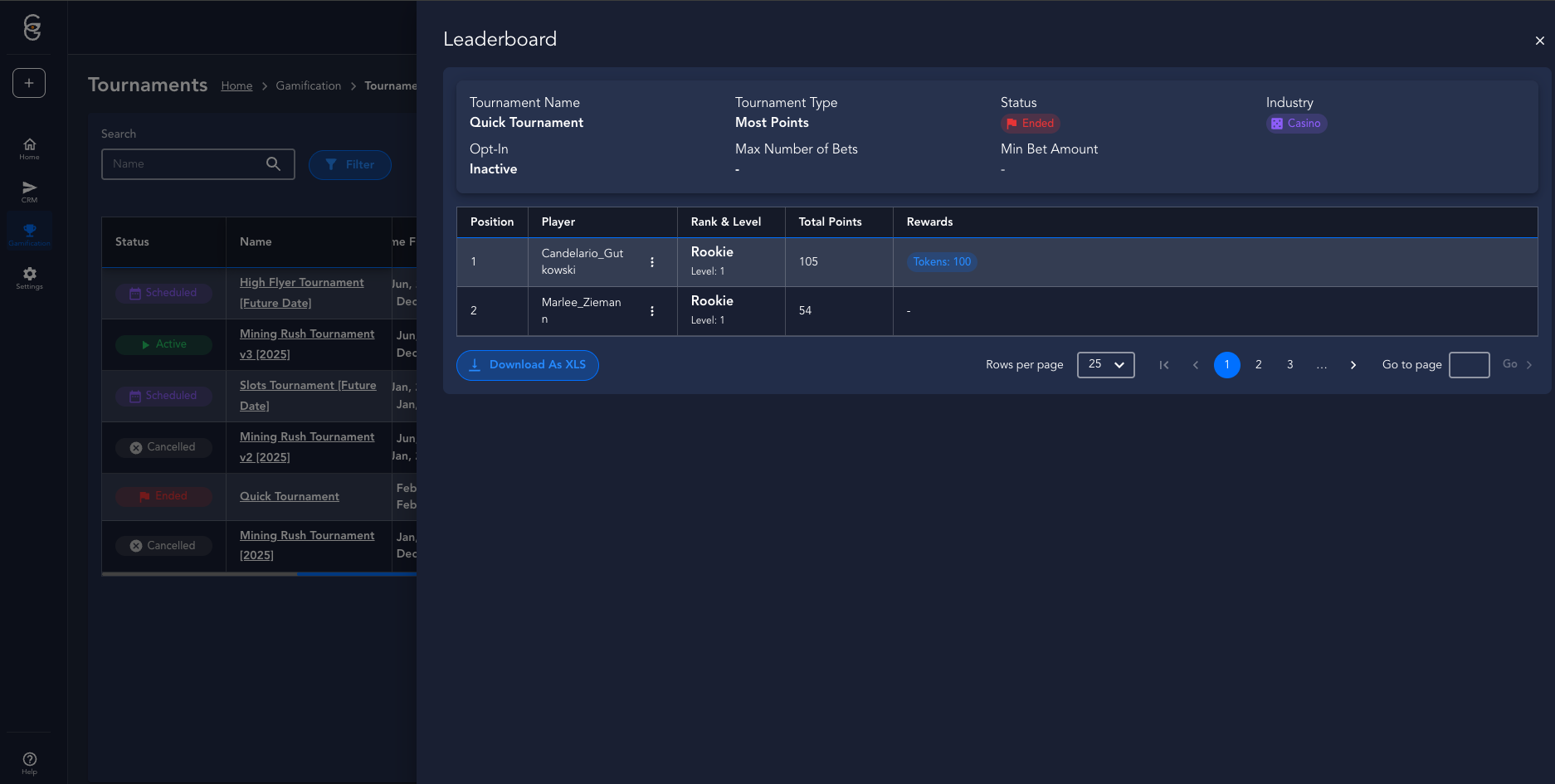Open the Home sidebar icon
Image resolution: width=1555 pixels, height=784 pixels.
pos(29,149)
